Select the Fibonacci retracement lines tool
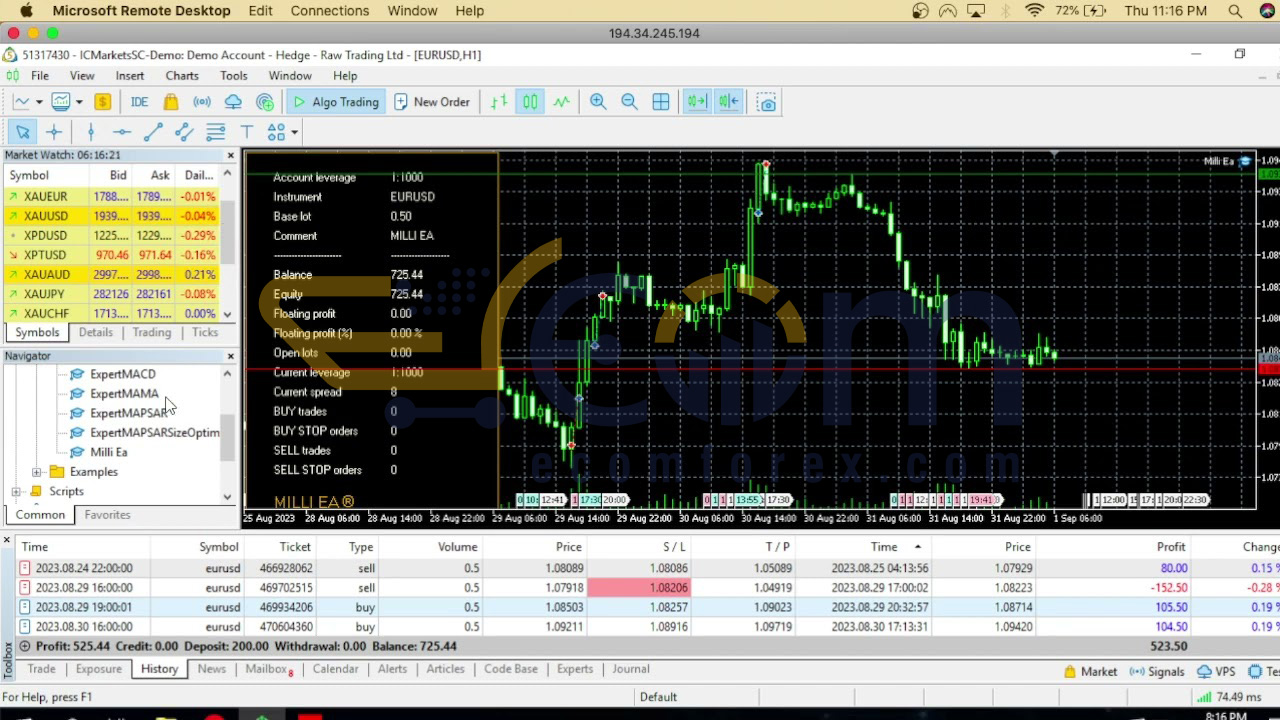 (215, 132)
